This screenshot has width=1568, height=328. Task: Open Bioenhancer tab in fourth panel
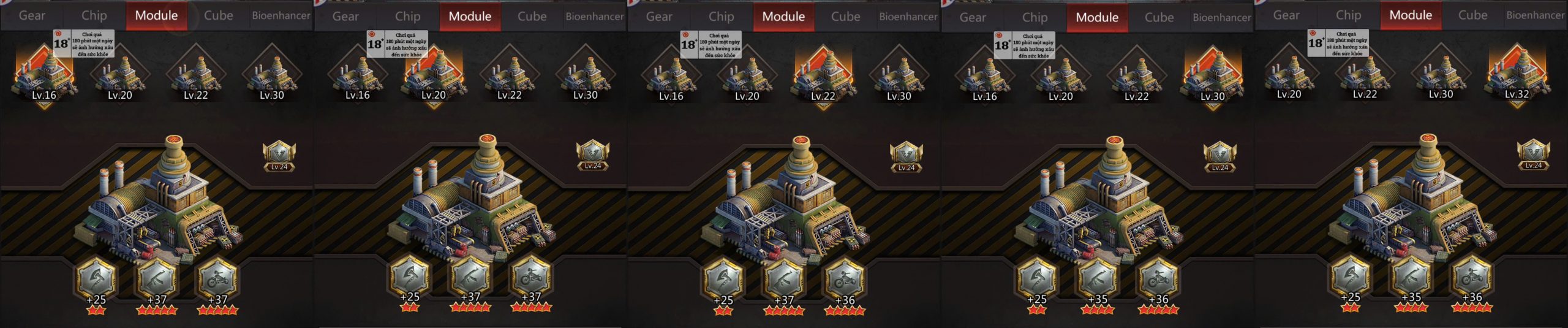tap(1221, 18)
